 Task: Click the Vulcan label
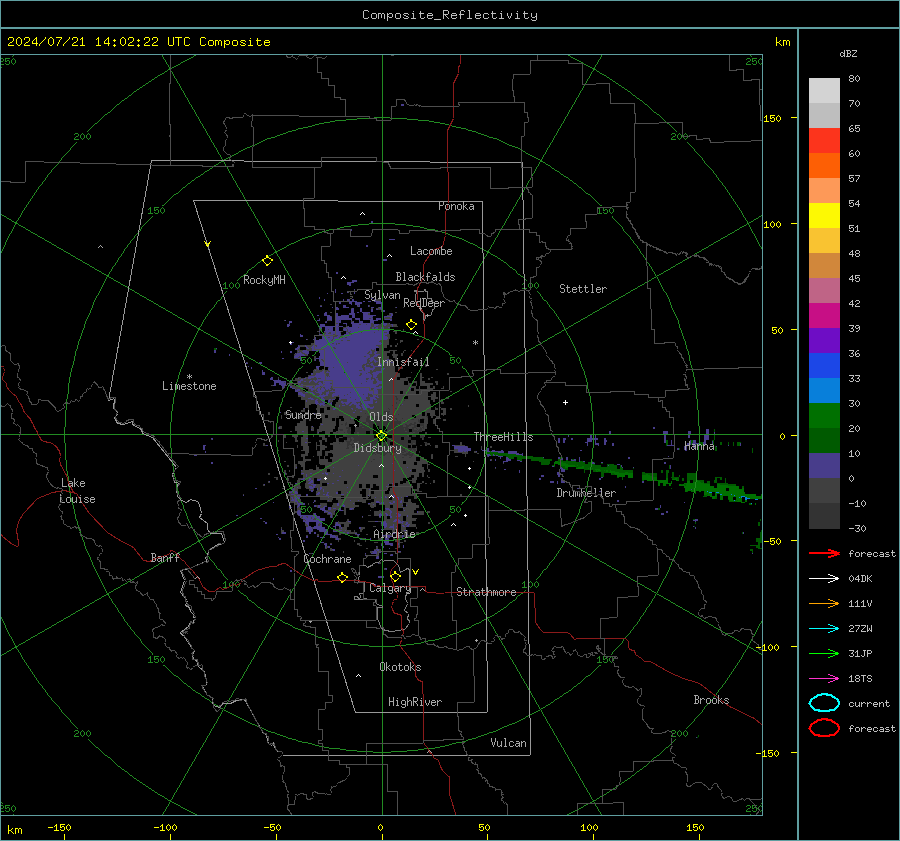[x=508, y=743]
